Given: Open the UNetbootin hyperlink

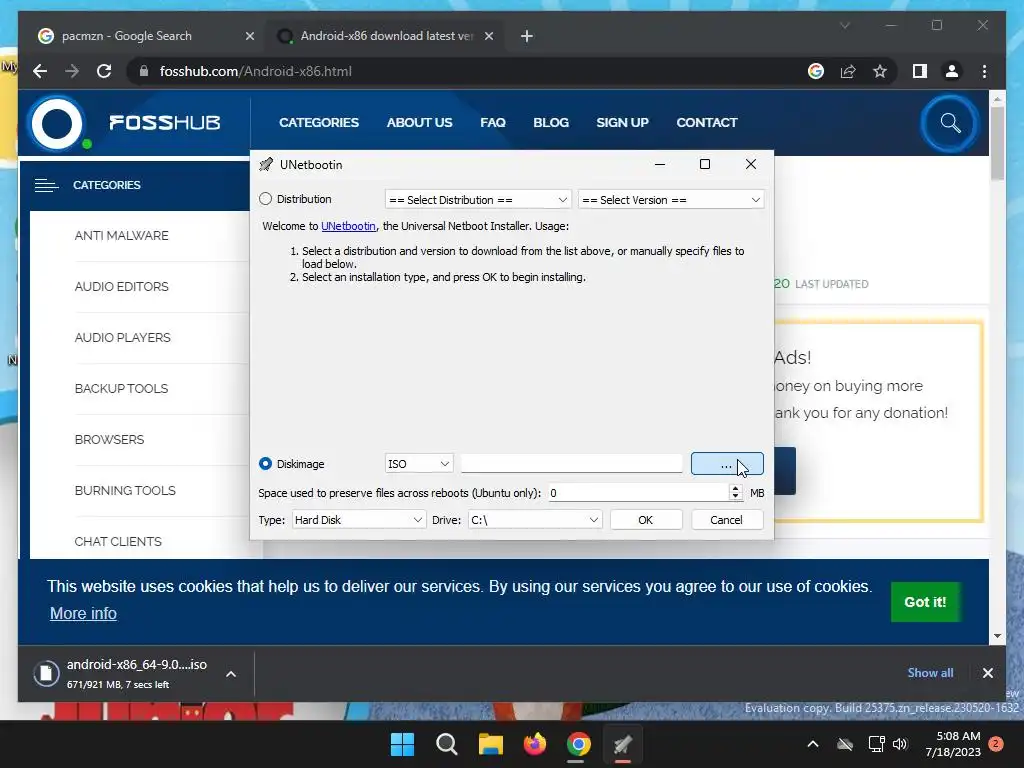Looking at the screenshot, I should [348, 226].
